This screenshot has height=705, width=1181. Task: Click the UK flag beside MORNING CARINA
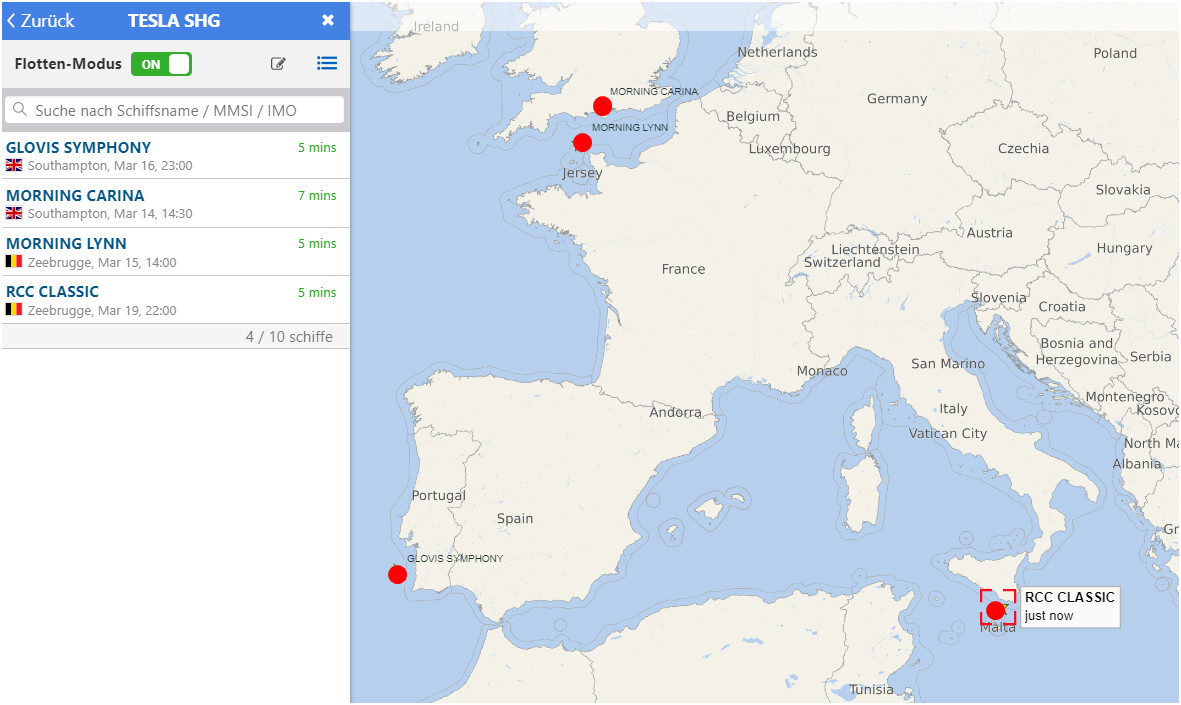pyautogui.click(x=14, y=213)
